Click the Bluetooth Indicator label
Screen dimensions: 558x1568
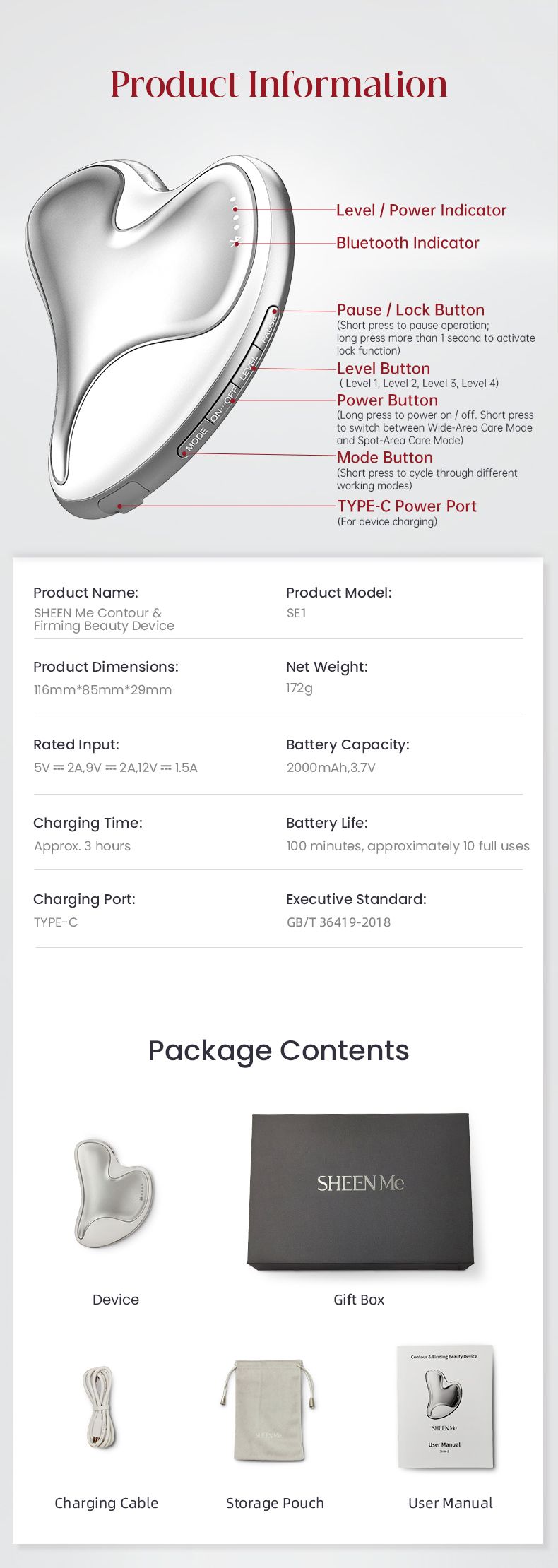[408, 243]
